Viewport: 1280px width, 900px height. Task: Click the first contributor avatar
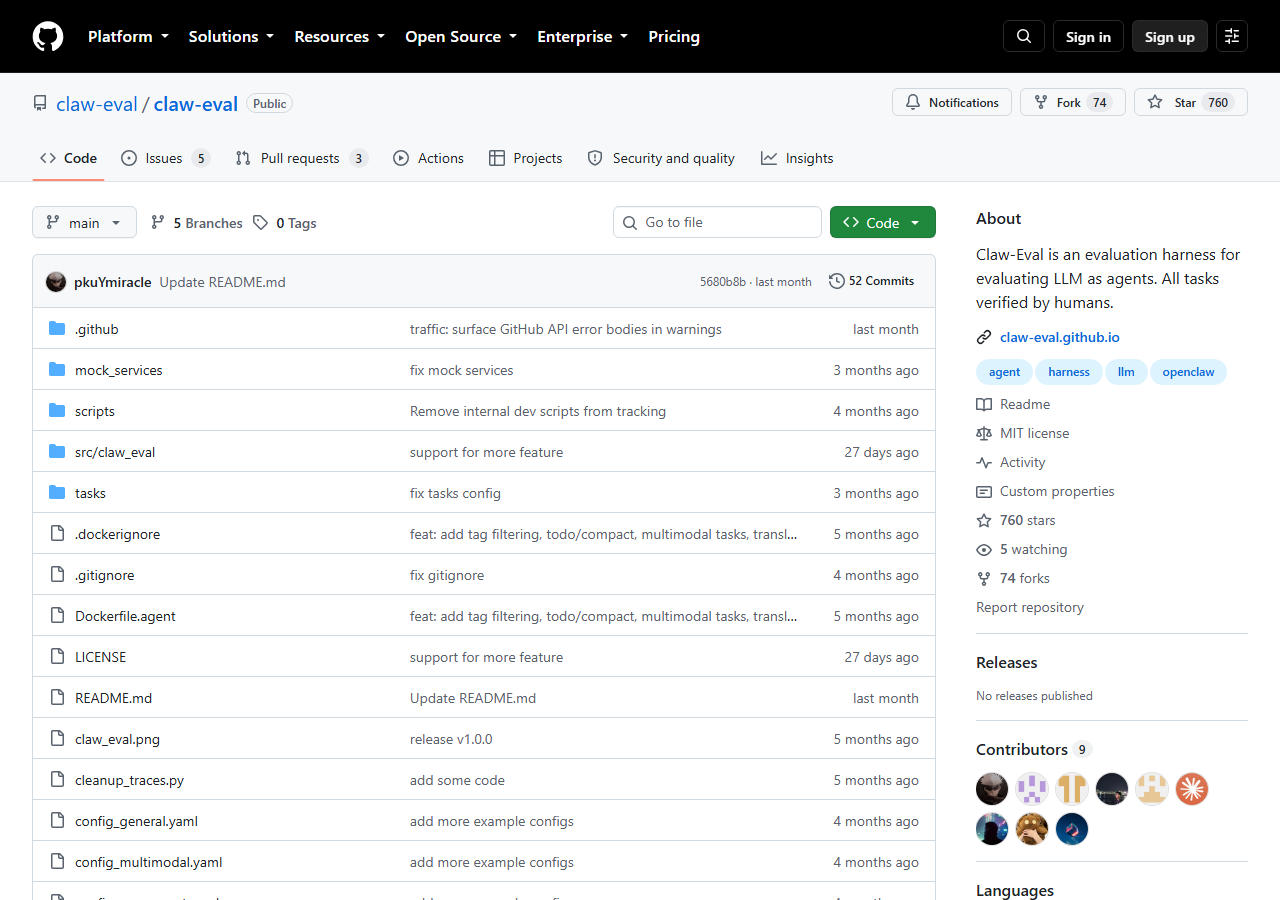pos(992,789)
